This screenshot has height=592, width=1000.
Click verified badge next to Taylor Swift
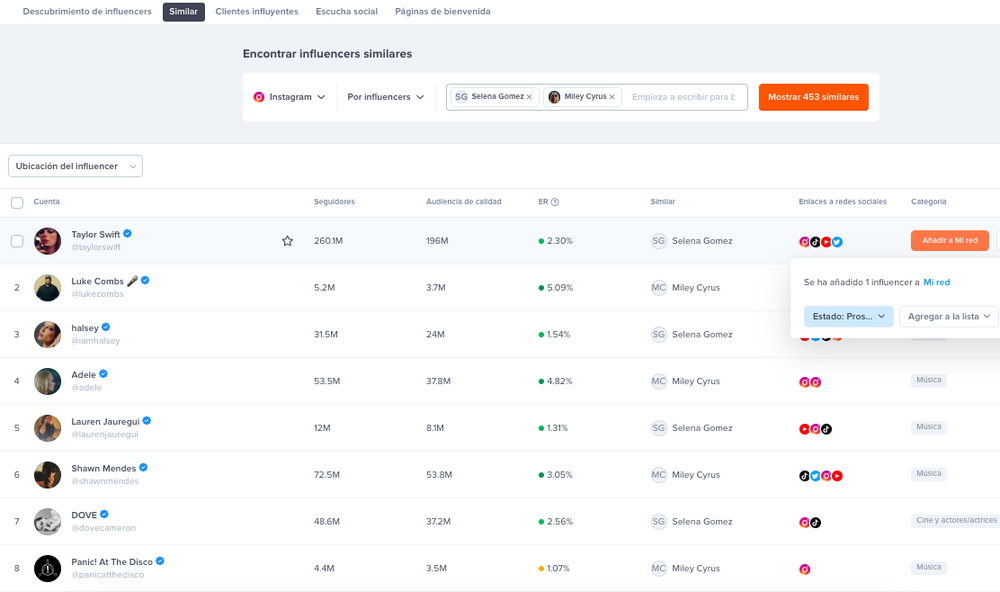[x=128, y=233]
